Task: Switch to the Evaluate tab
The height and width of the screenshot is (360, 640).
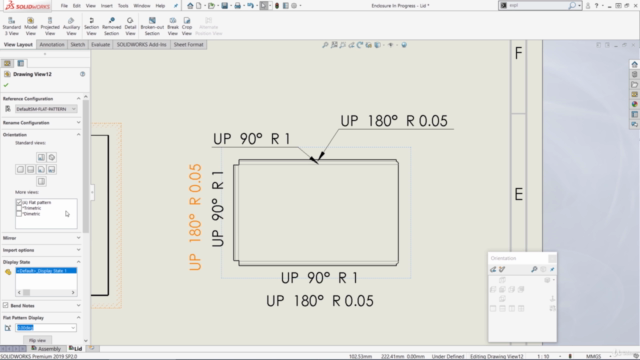Action: pyautogui.click(x=100, y=44)
